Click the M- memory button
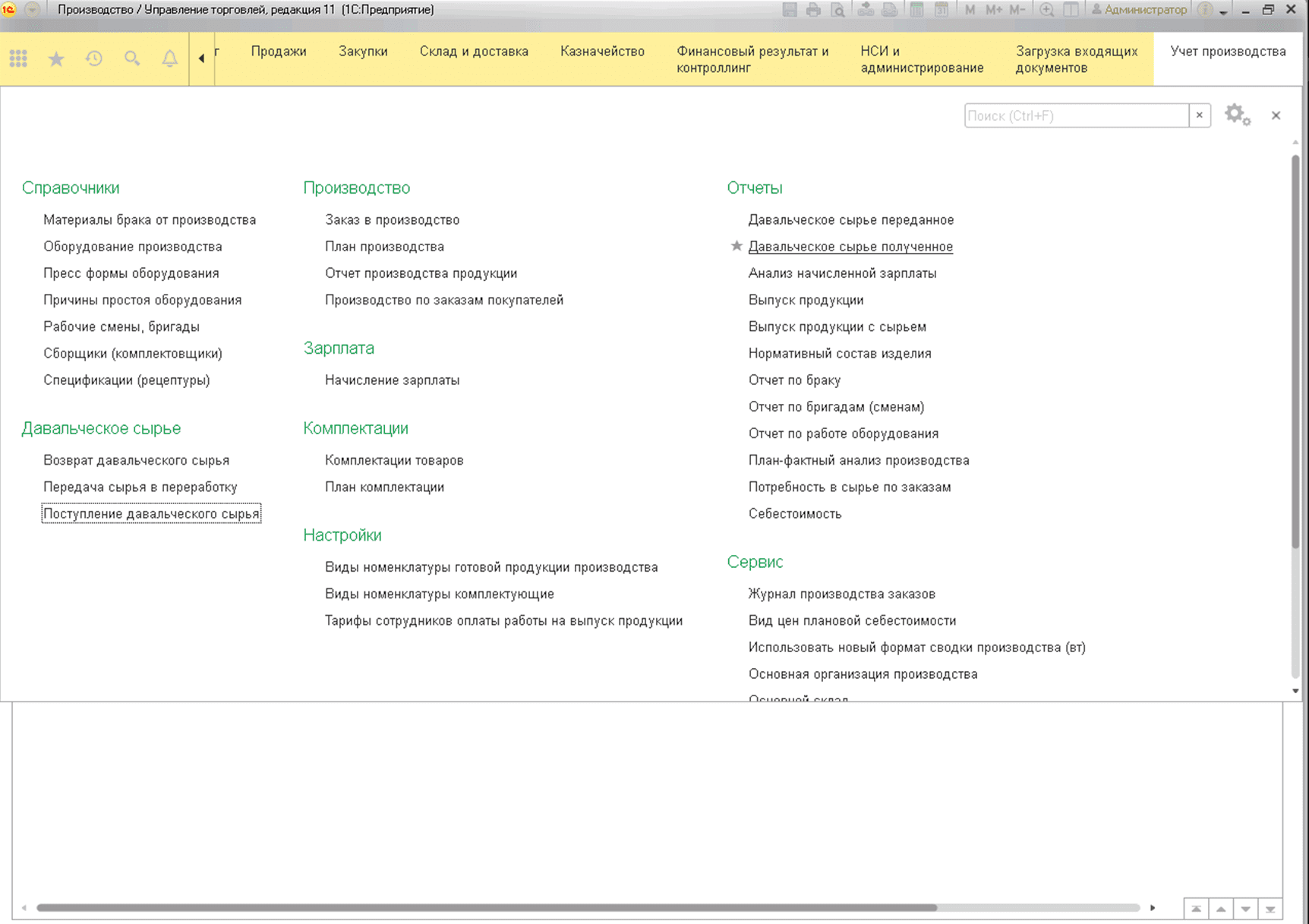1309x924 pixels. point(1017,10)
